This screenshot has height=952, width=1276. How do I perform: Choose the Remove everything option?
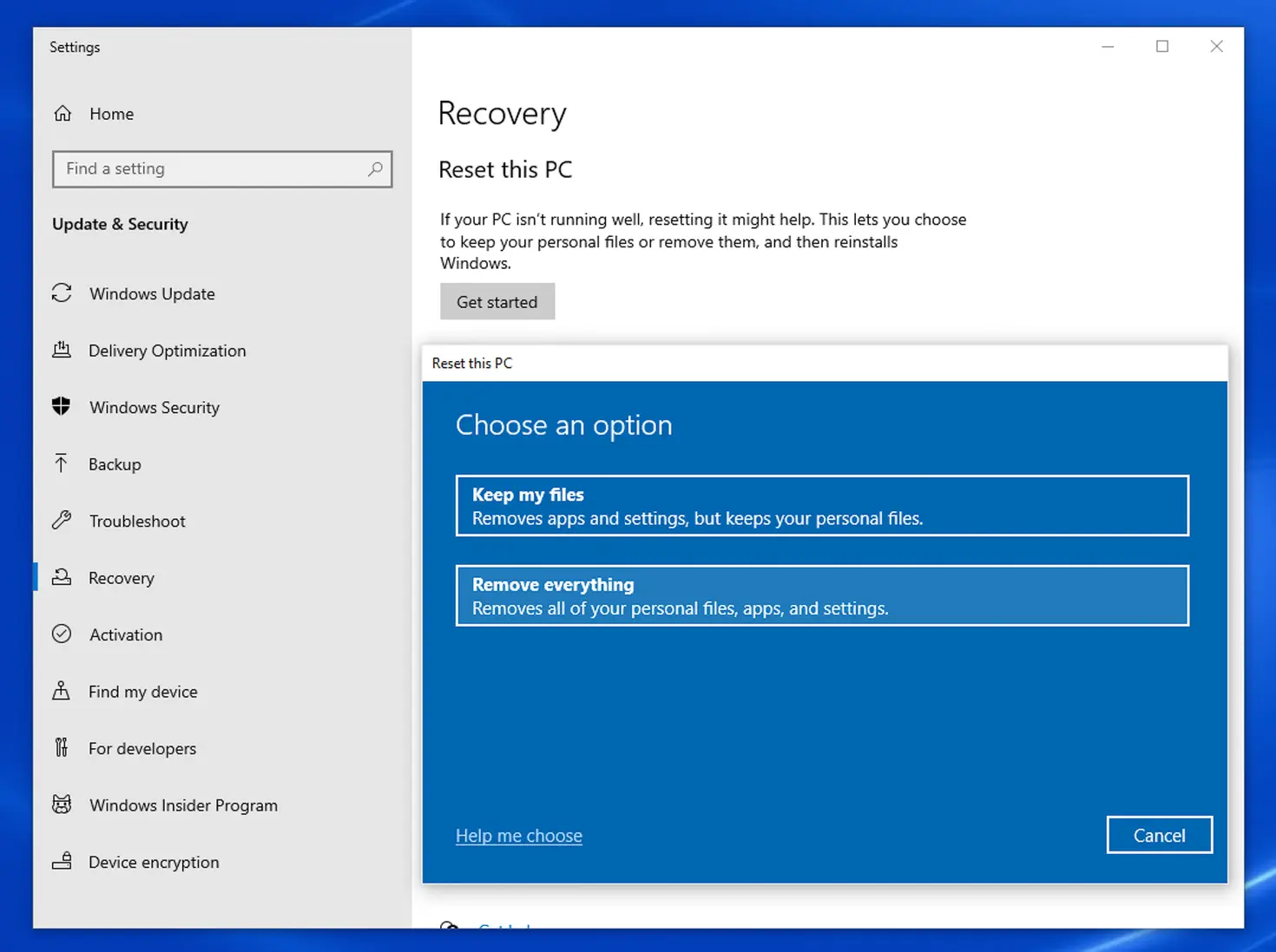821,596
